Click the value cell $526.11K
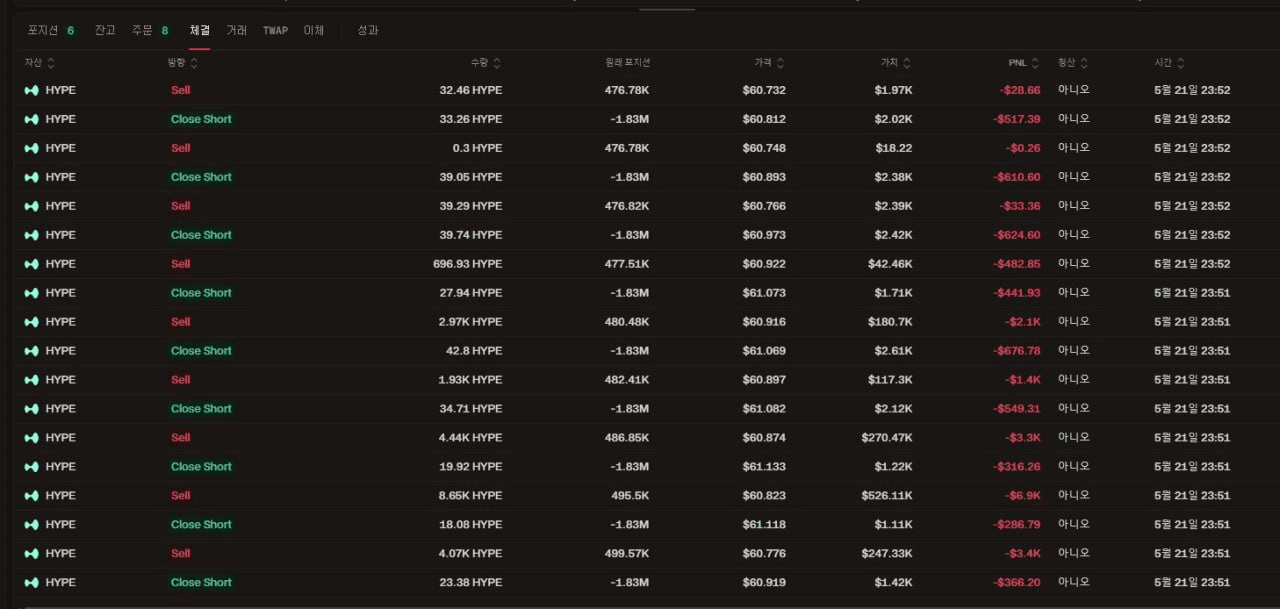 coord(887,496)
